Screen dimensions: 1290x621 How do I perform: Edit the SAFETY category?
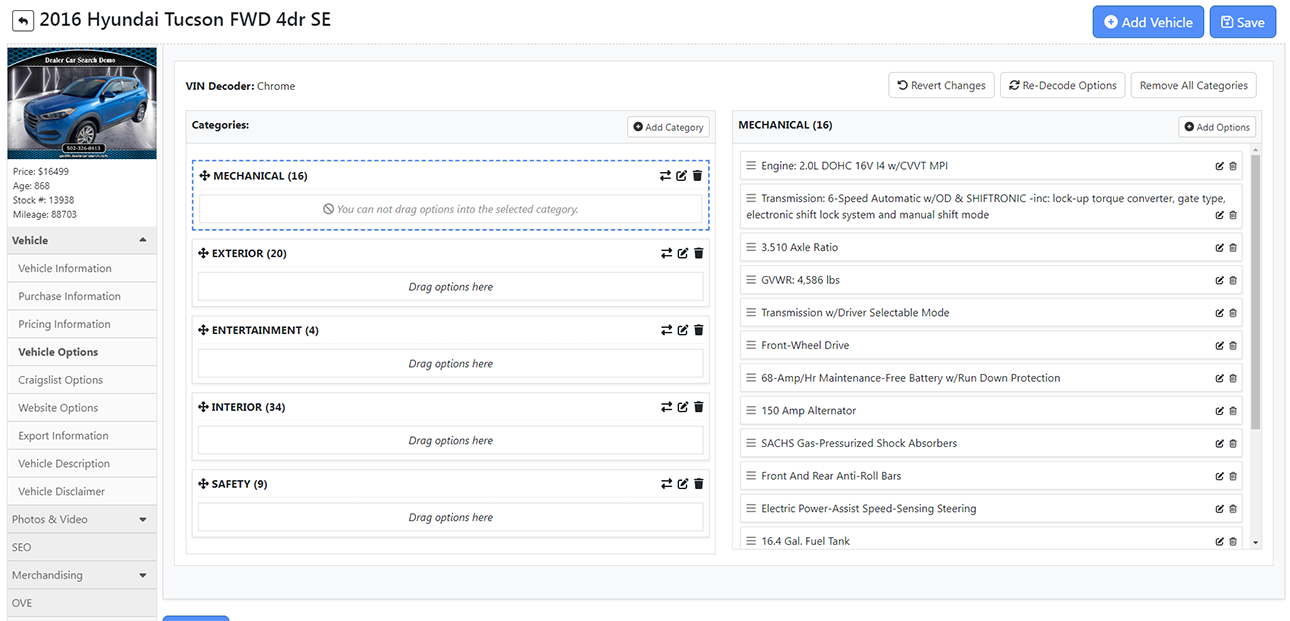point(682,484)
